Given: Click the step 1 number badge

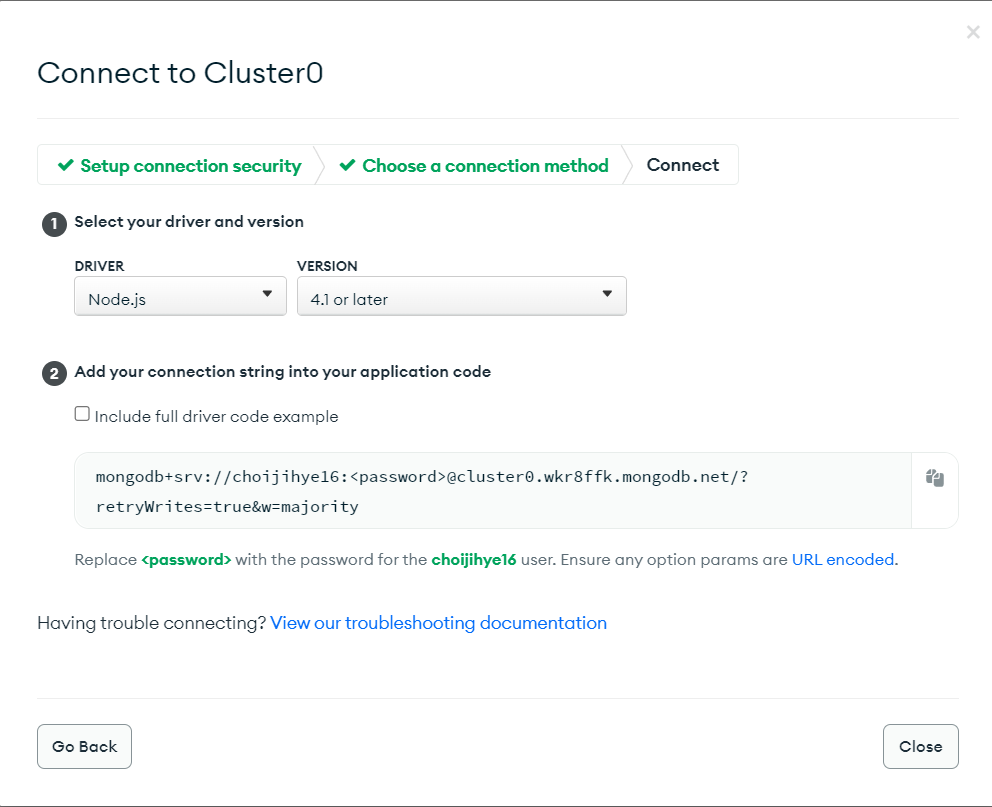Looking at the screenshot, I should click(54, 224).
